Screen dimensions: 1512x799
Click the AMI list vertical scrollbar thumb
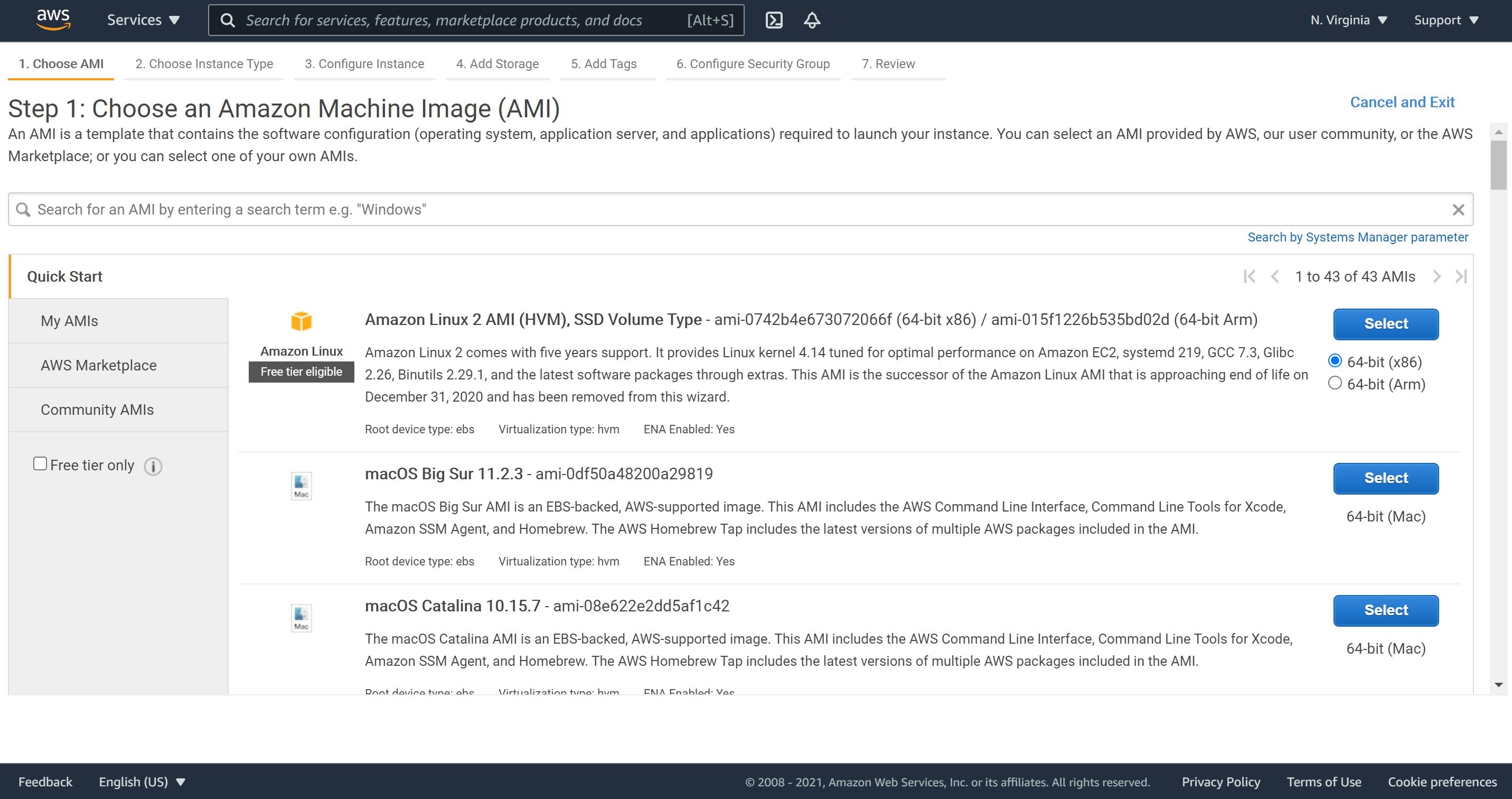1498,164
